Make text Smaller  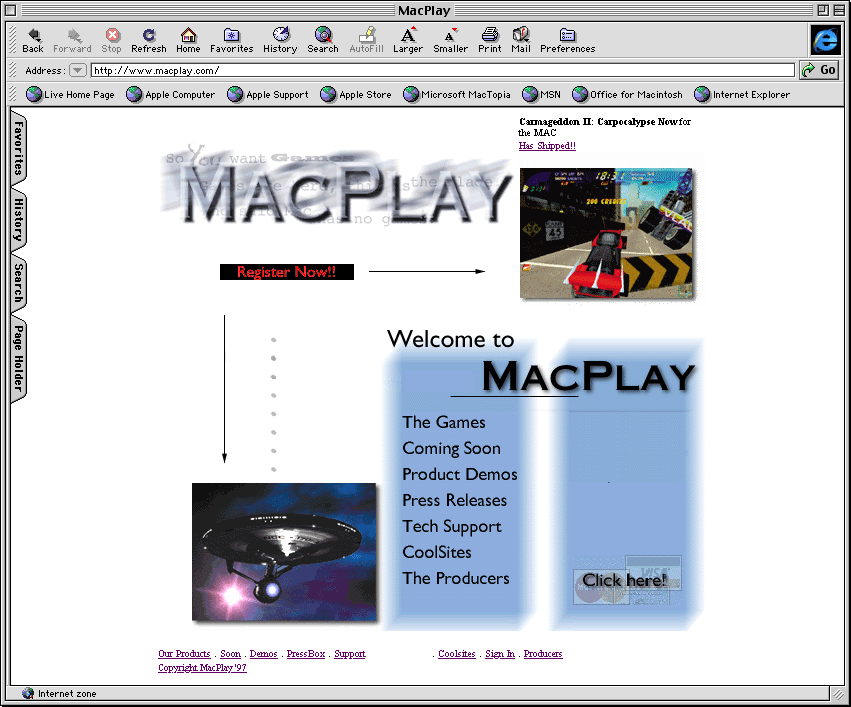click(450, 41)
